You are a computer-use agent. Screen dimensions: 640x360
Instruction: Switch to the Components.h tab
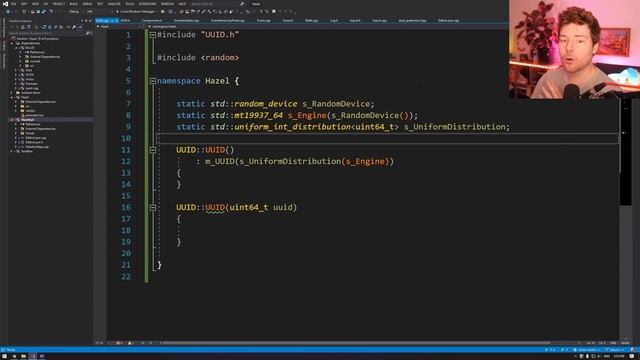[x=152, y=20]
